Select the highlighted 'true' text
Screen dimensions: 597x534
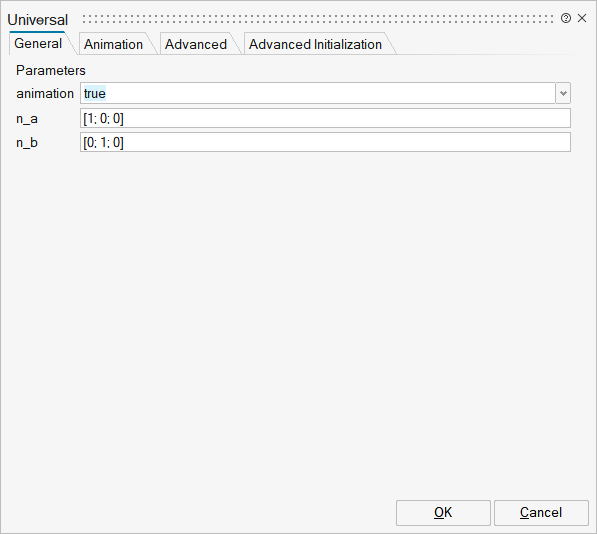94,93
